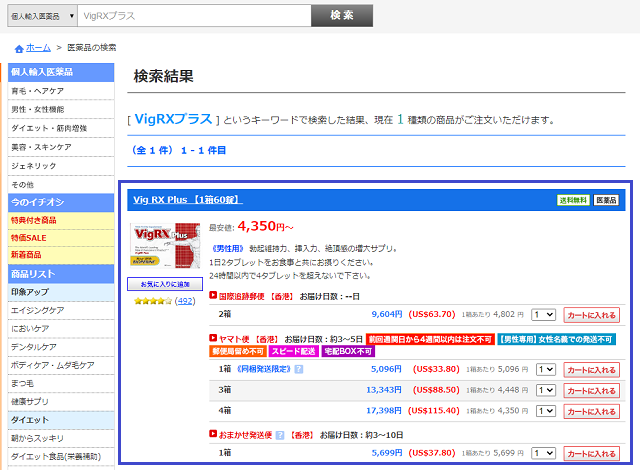The width and height of the screenshot is (640, 470).
Task: Open the ホーム breadcrumb link
Action: (38, 48)
